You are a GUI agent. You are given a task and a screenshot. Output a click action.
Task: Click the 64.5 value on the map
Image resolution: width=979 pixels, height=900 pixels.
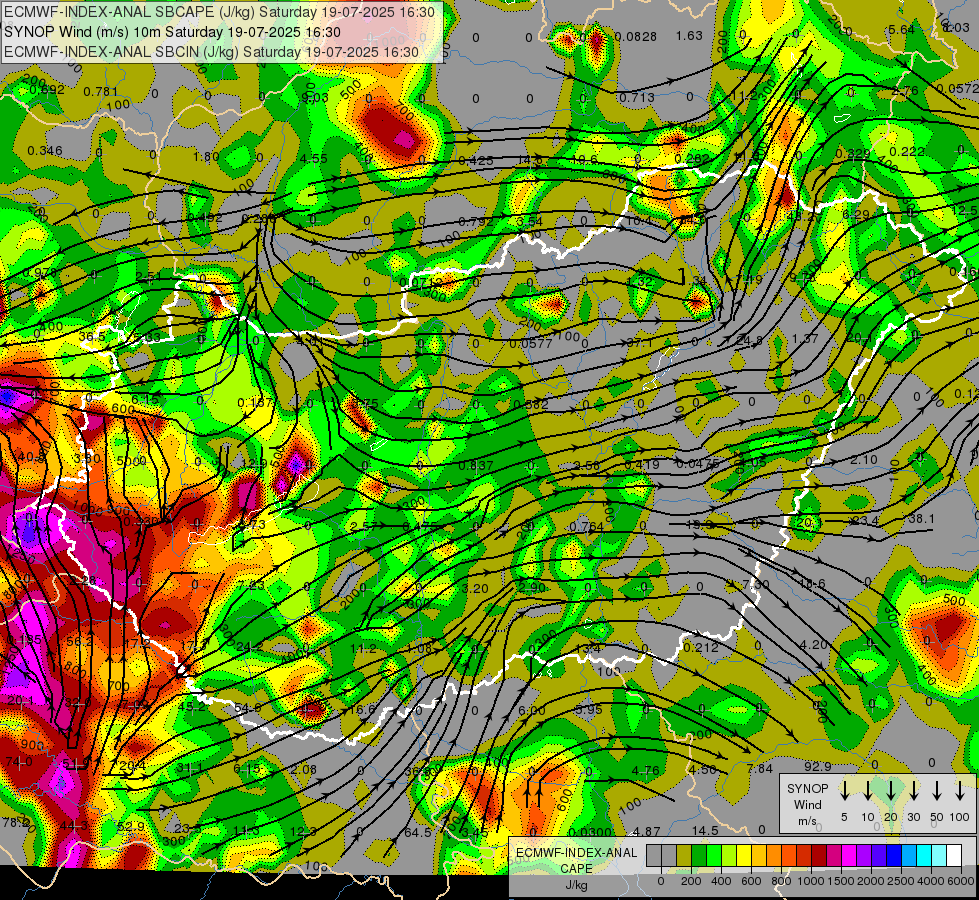pos(418,833)
